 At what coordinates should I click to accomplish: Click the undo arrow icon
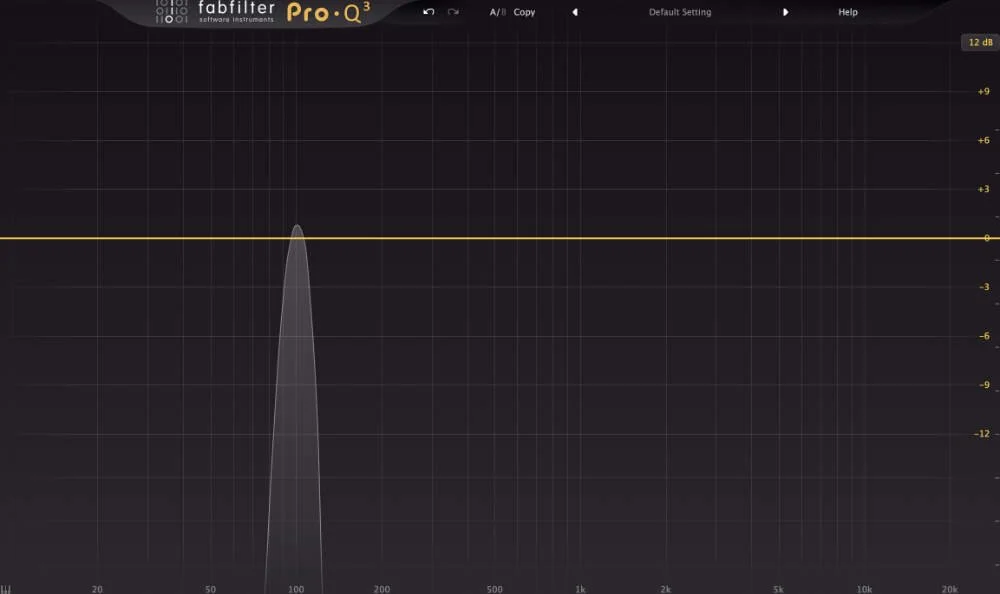tap(429, 11)
